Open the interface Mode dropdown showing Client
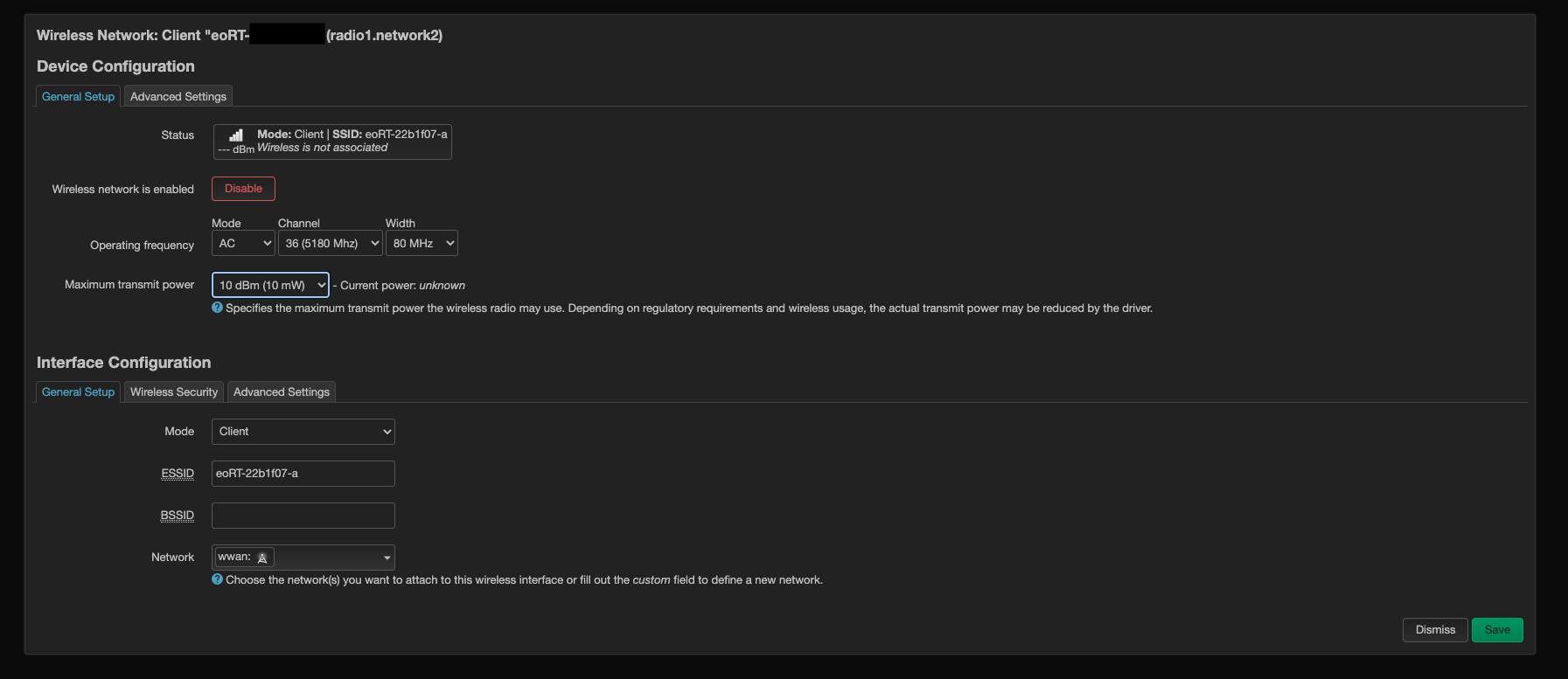The width and height of the screenshot is (1568, 679). pos(303,431)
